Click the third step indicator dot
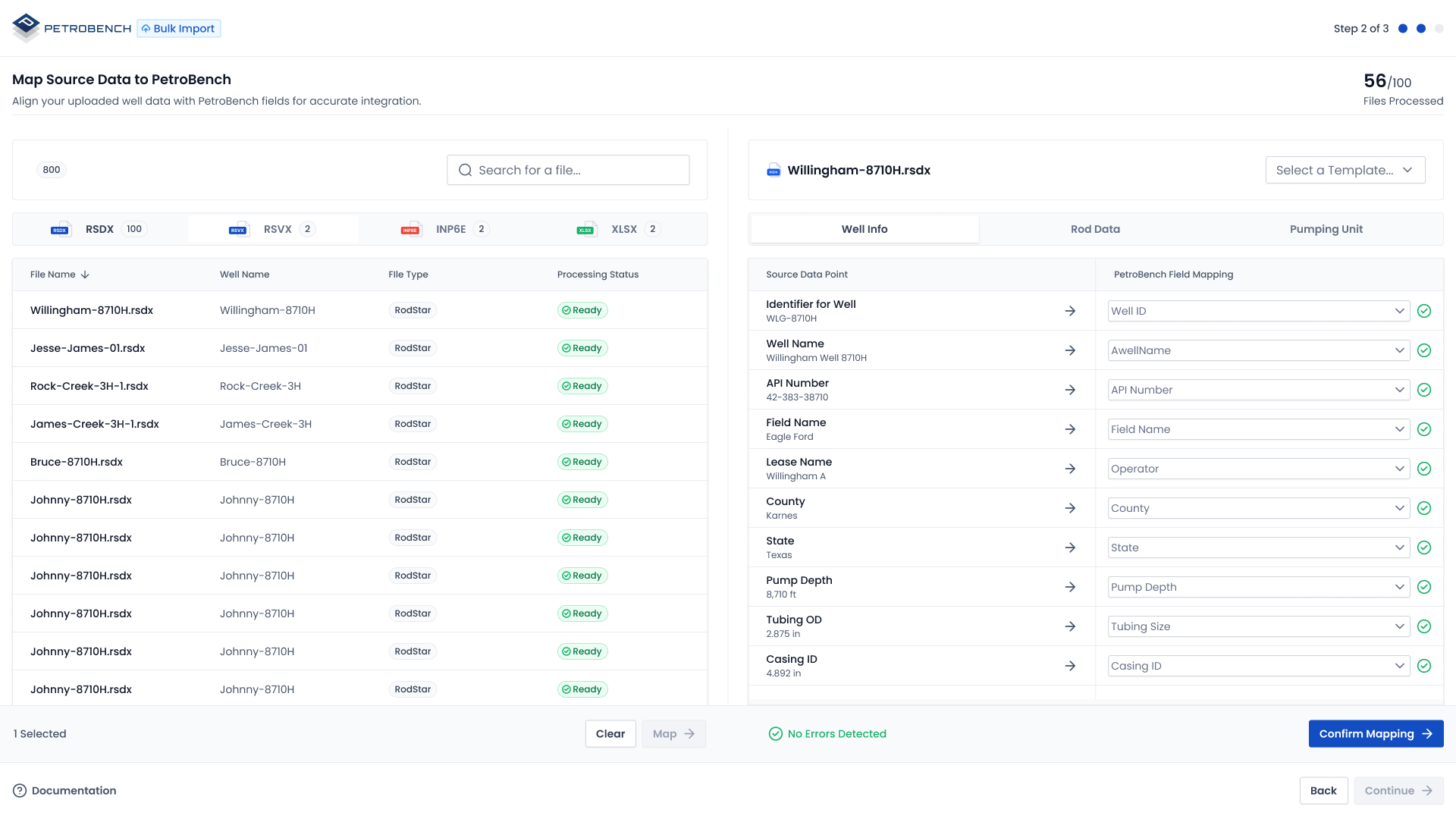The width and height of the screenshot is (1456, 819). point(1439,28)
